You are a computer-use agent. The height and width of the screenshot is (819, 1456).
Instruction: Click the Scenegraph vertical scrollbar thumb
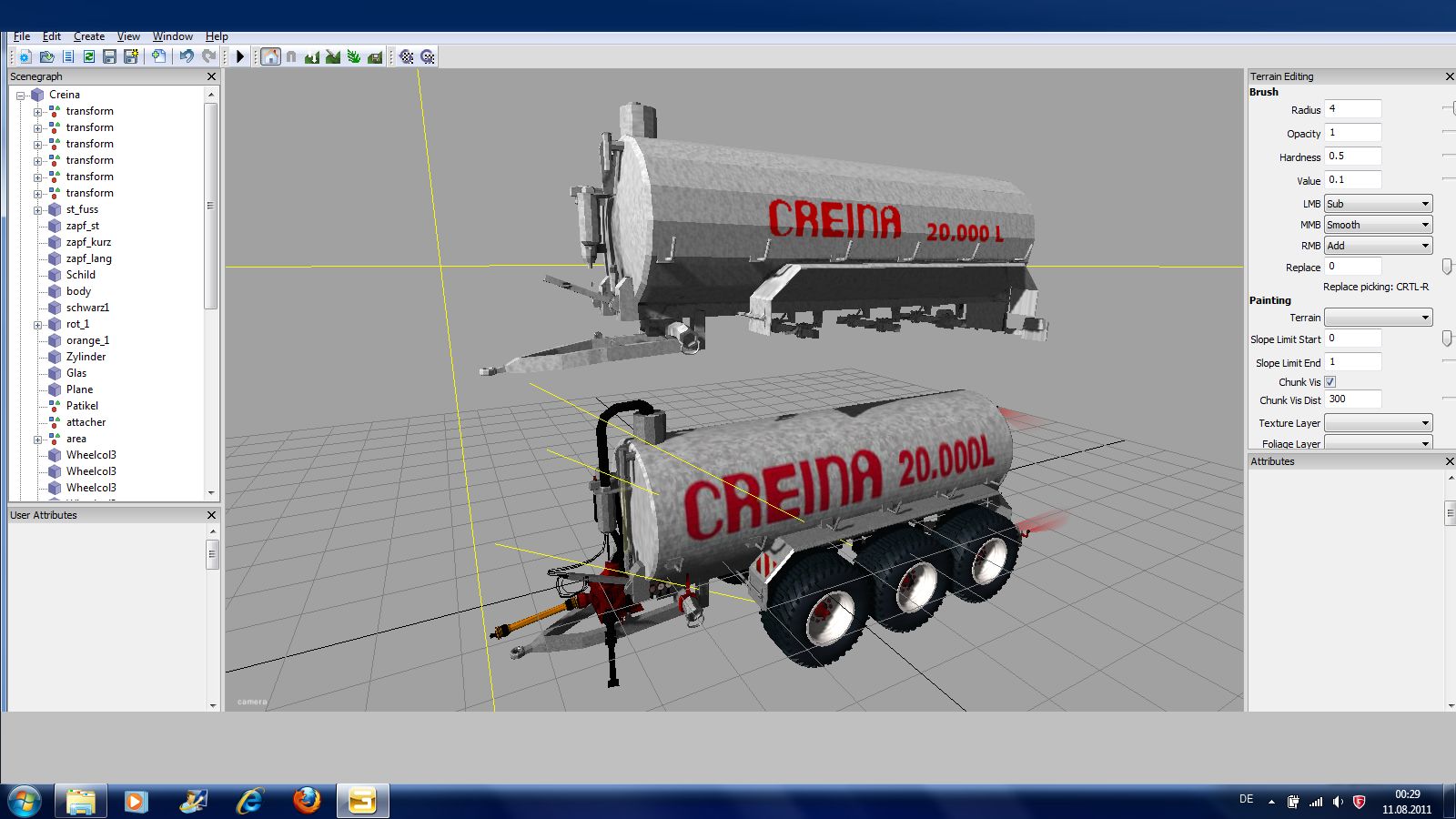pos(211,206)
